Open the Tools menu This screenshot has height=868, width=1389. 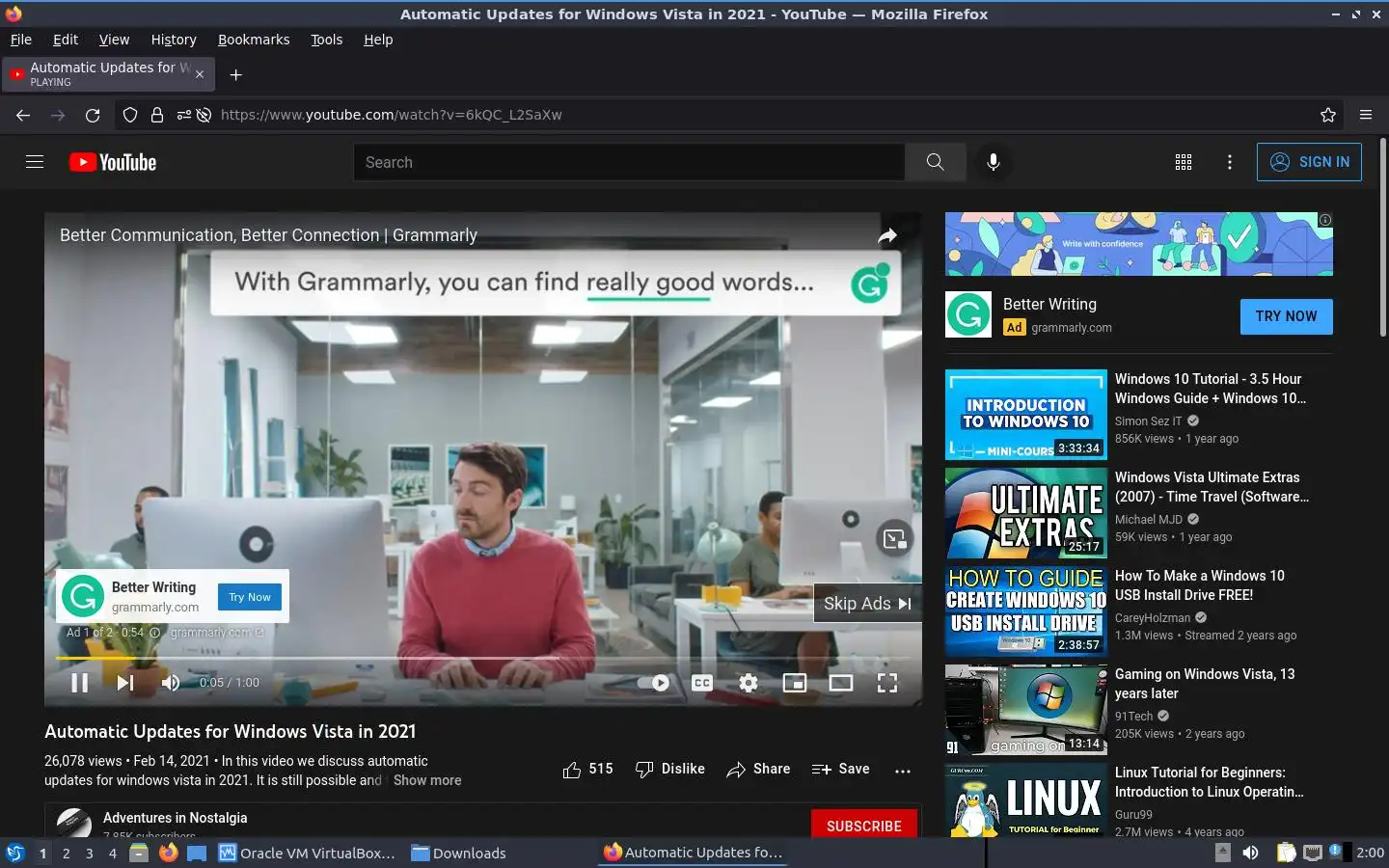tap(327, 40)
